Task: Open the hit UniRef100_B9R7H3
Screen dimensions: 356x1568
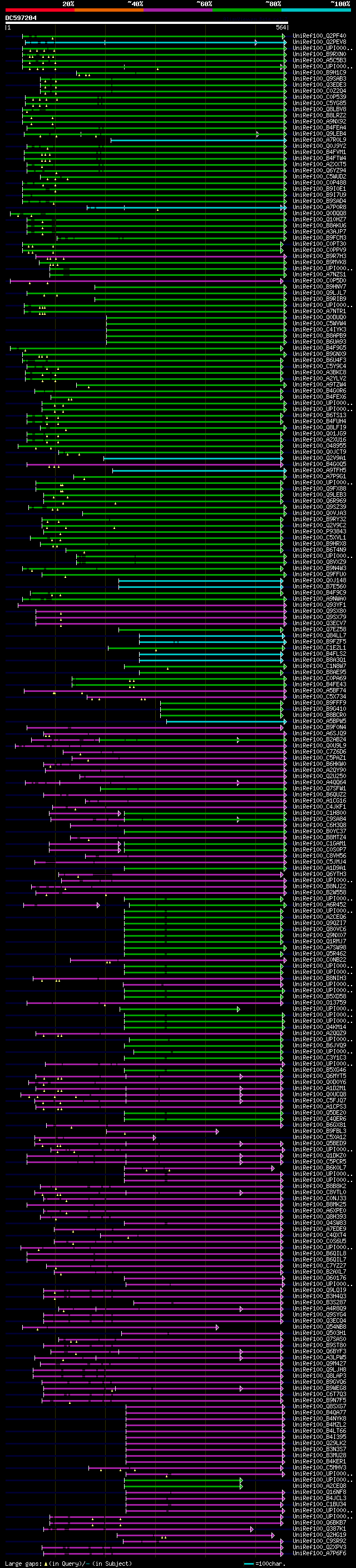Action: pos(319,256)
